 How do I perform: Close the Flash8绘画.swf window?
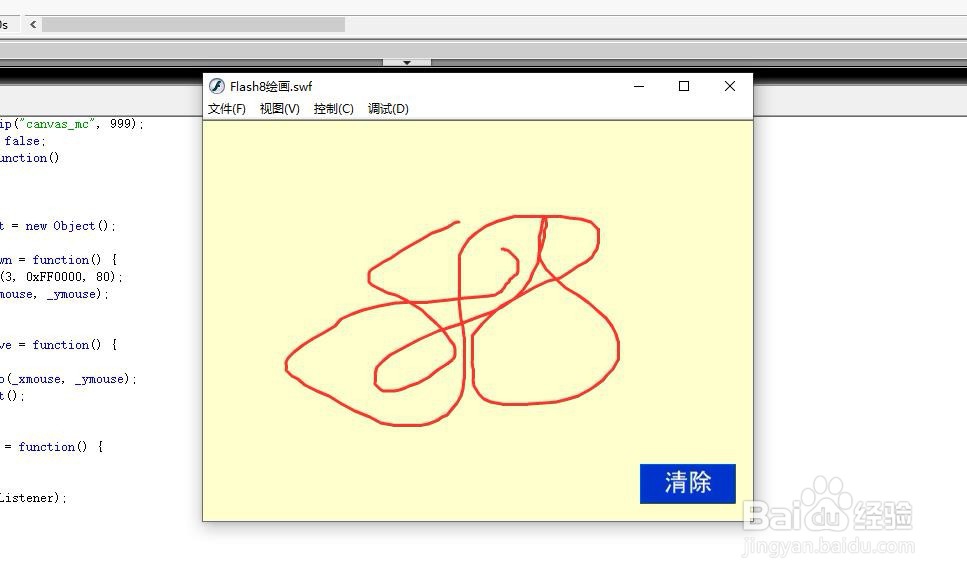(x=730, y=86)
